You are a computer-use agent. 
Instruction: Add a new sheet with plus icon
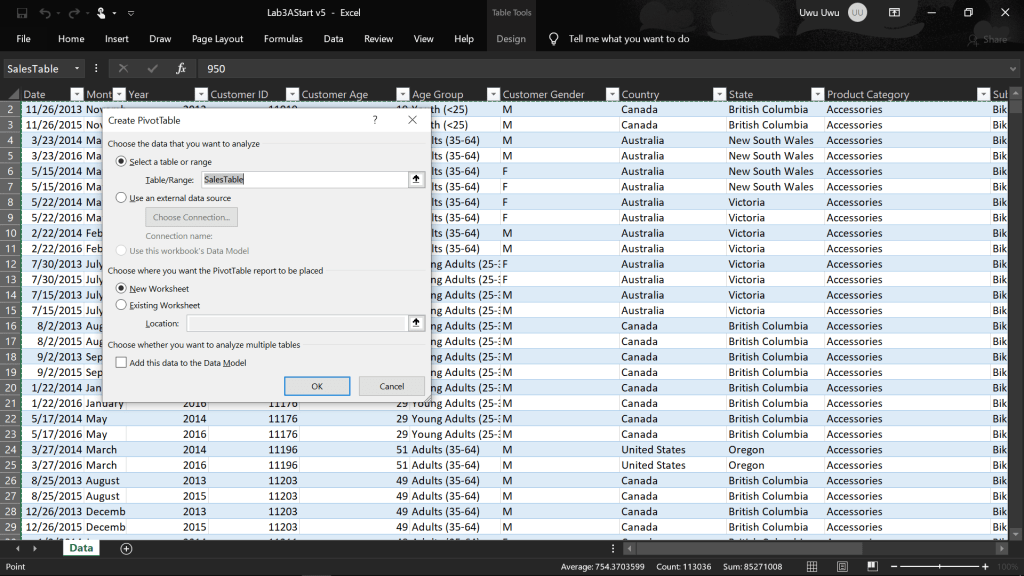click(126, 548)
